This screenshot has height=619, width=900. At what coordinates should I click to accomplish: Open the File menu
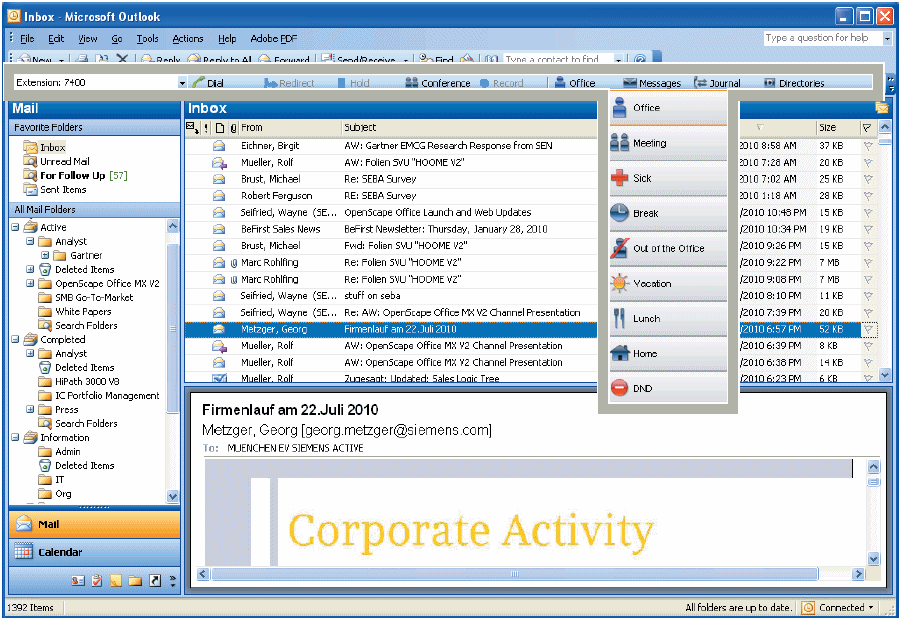27,38
